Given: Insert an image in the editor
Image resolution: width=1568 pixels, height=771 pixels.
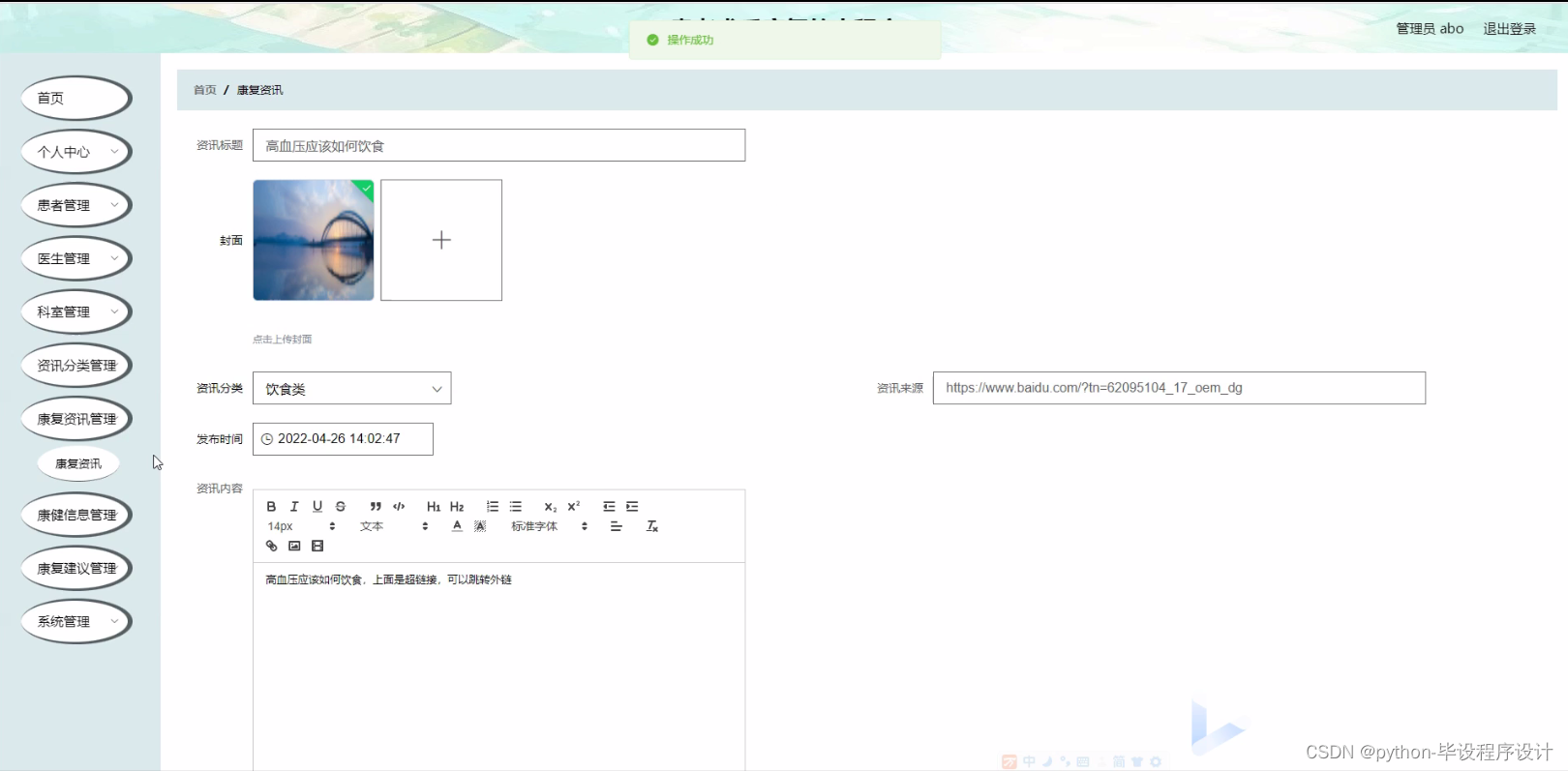Looking at the screenshot, I should [x=294, y=546].
